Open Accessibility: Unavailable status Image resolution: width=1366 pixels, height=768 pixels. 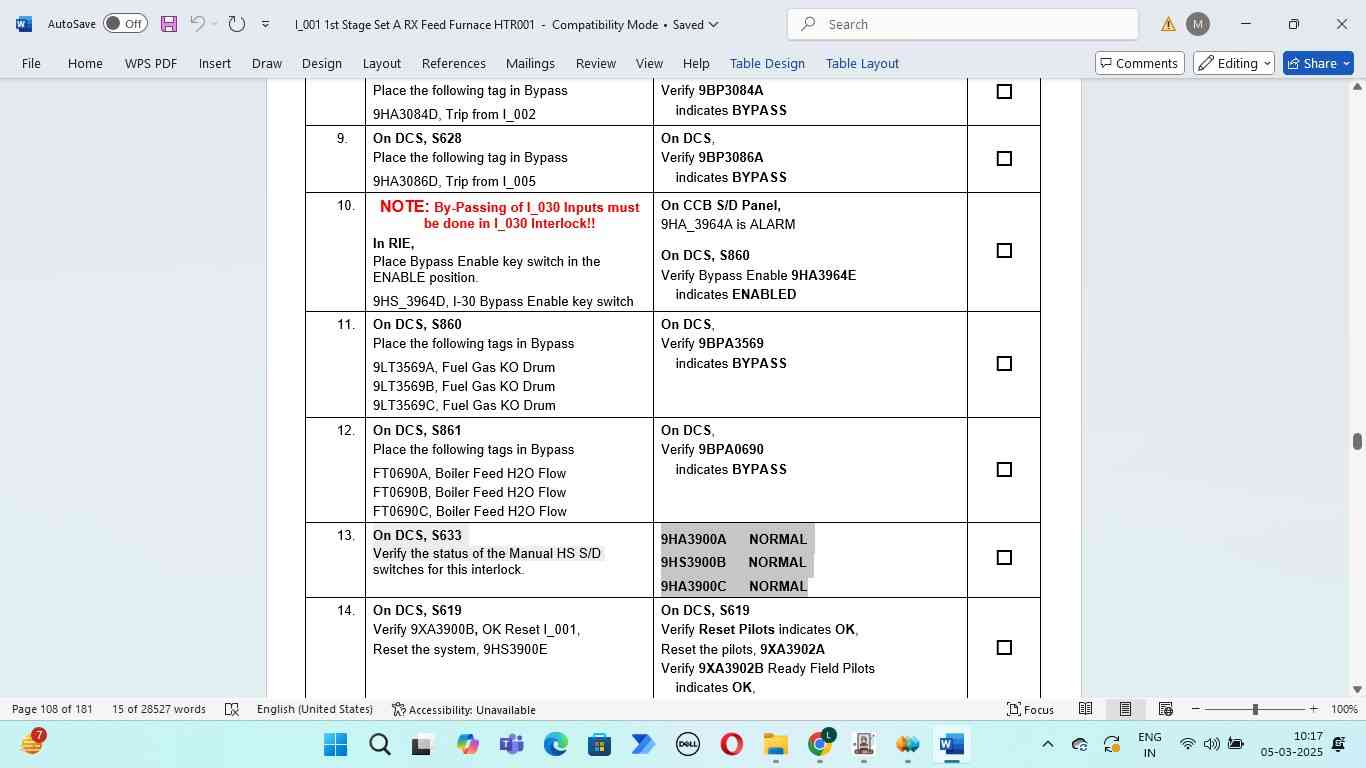pos(464,709)
